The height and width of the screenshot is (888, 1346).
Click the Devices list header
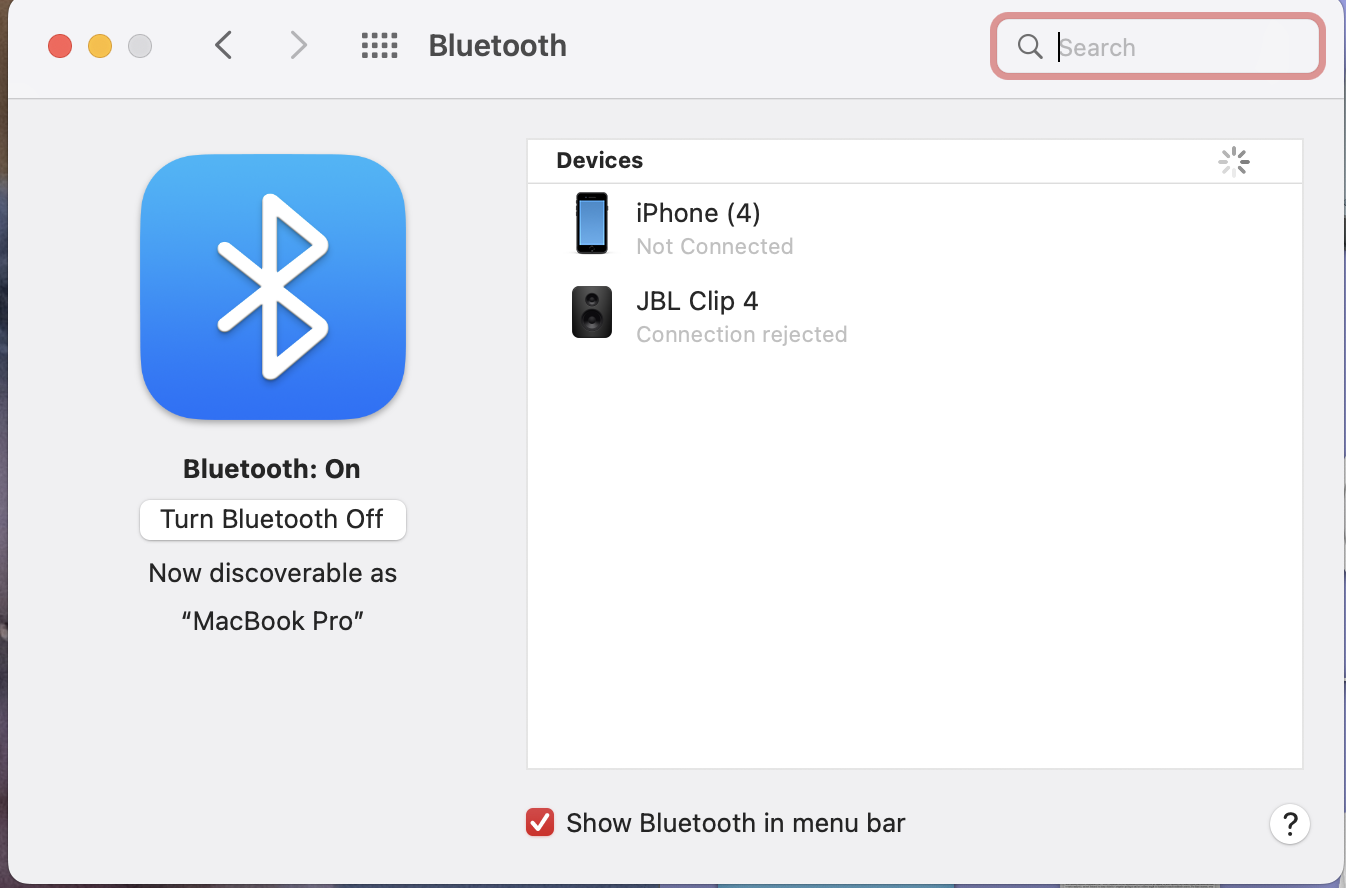pos(600,161)
